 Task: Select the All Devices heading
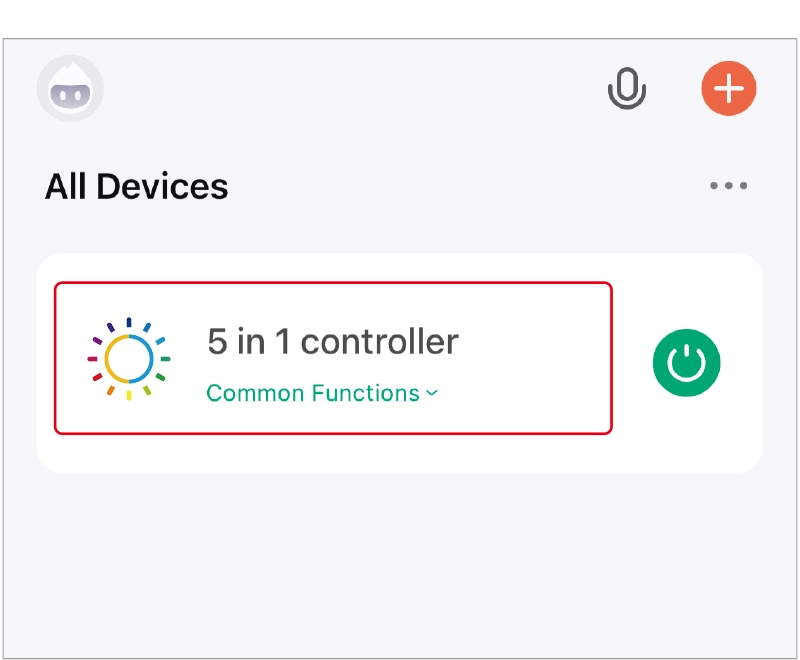(137, 187)
